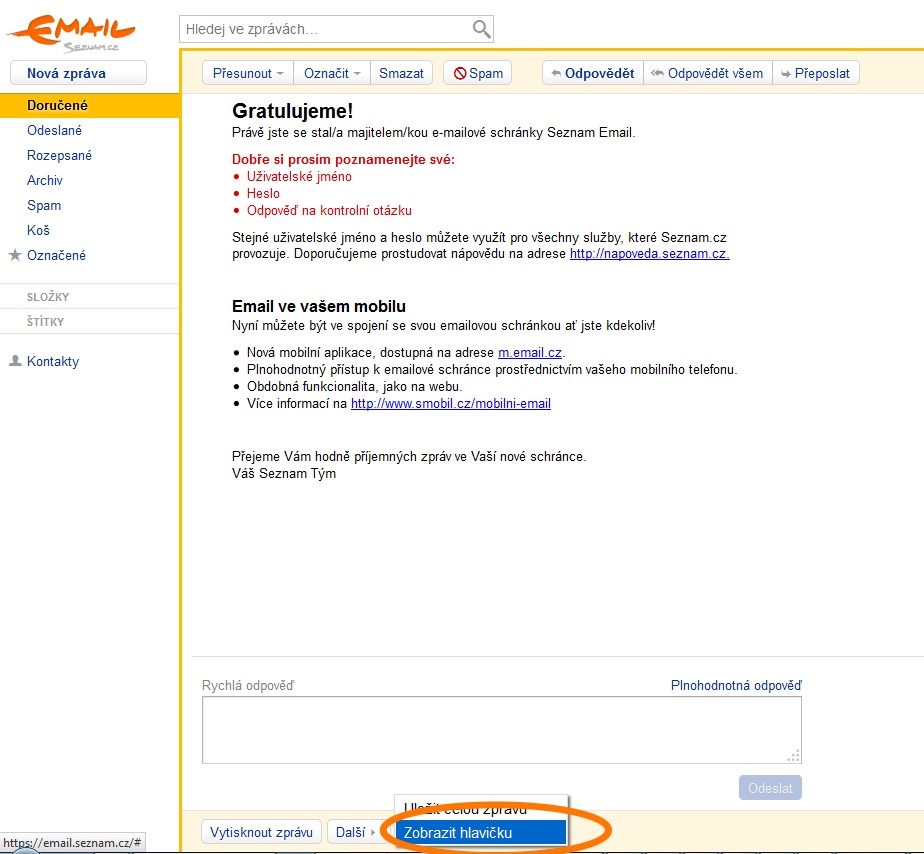
Task: Click the Hledej ve zprávách search field
Action: (325, 29)
